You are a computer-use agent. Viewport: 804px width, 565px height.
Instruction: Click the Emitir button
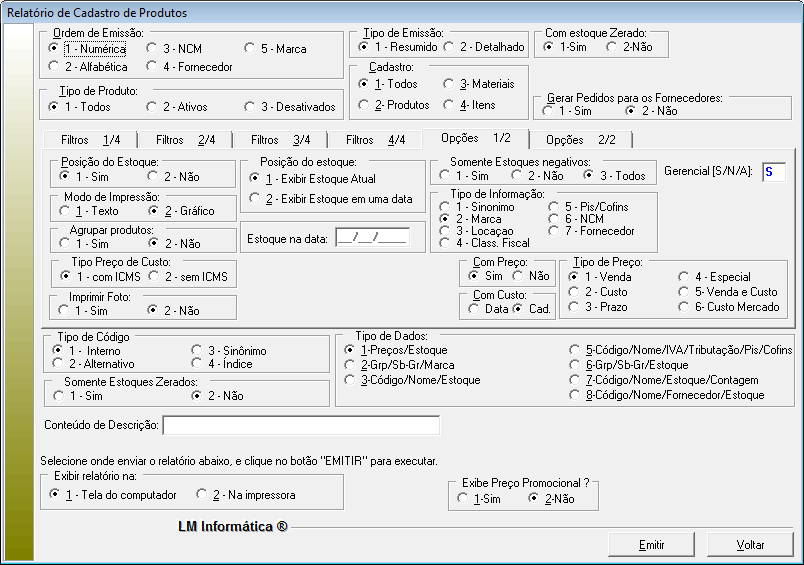651,545
